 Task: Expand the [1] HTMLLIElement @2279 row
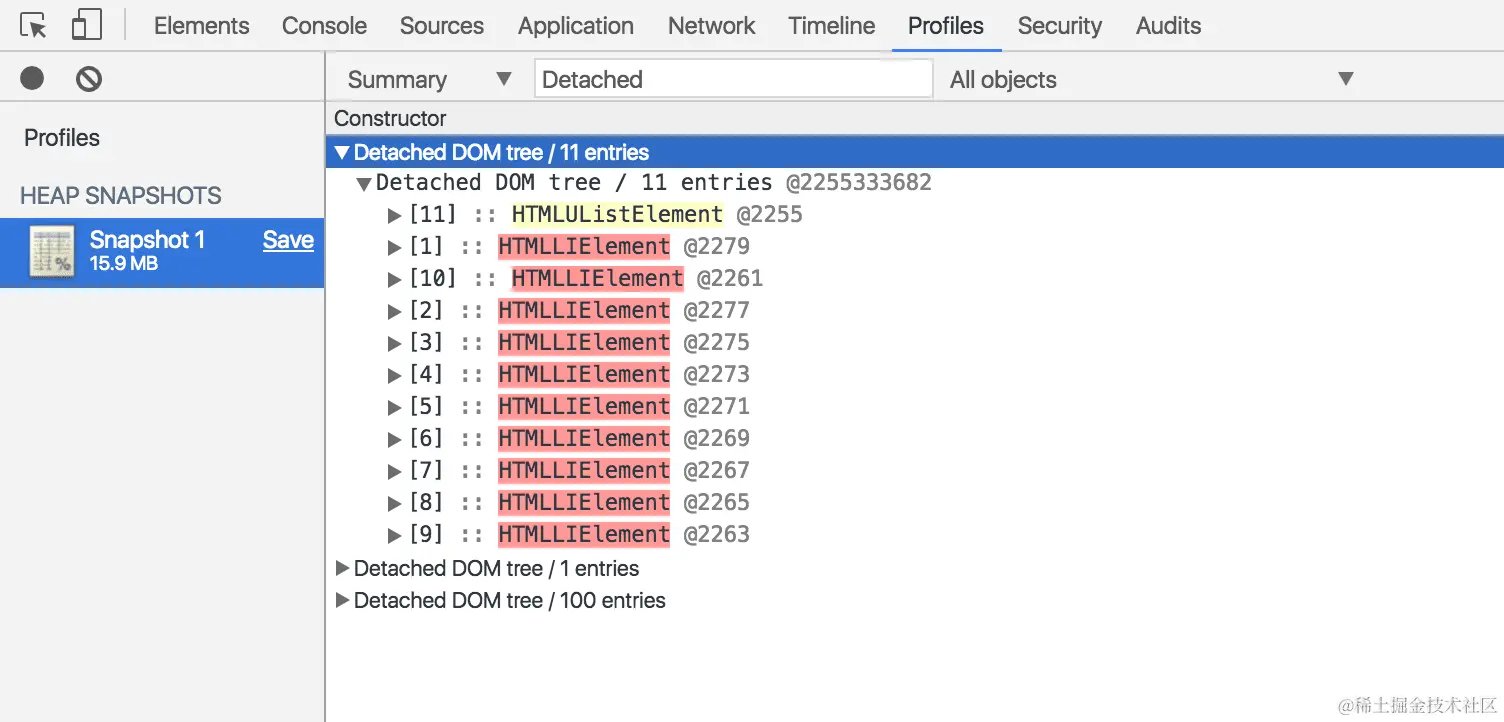click(395, 247)
